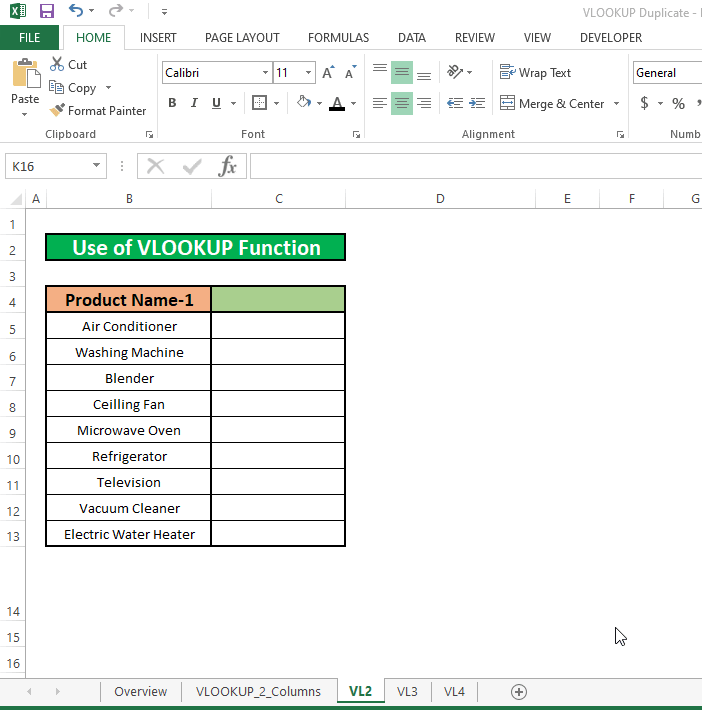Select column D header
Viewport: 702px width, 710px height.
(x=440, y=198)
